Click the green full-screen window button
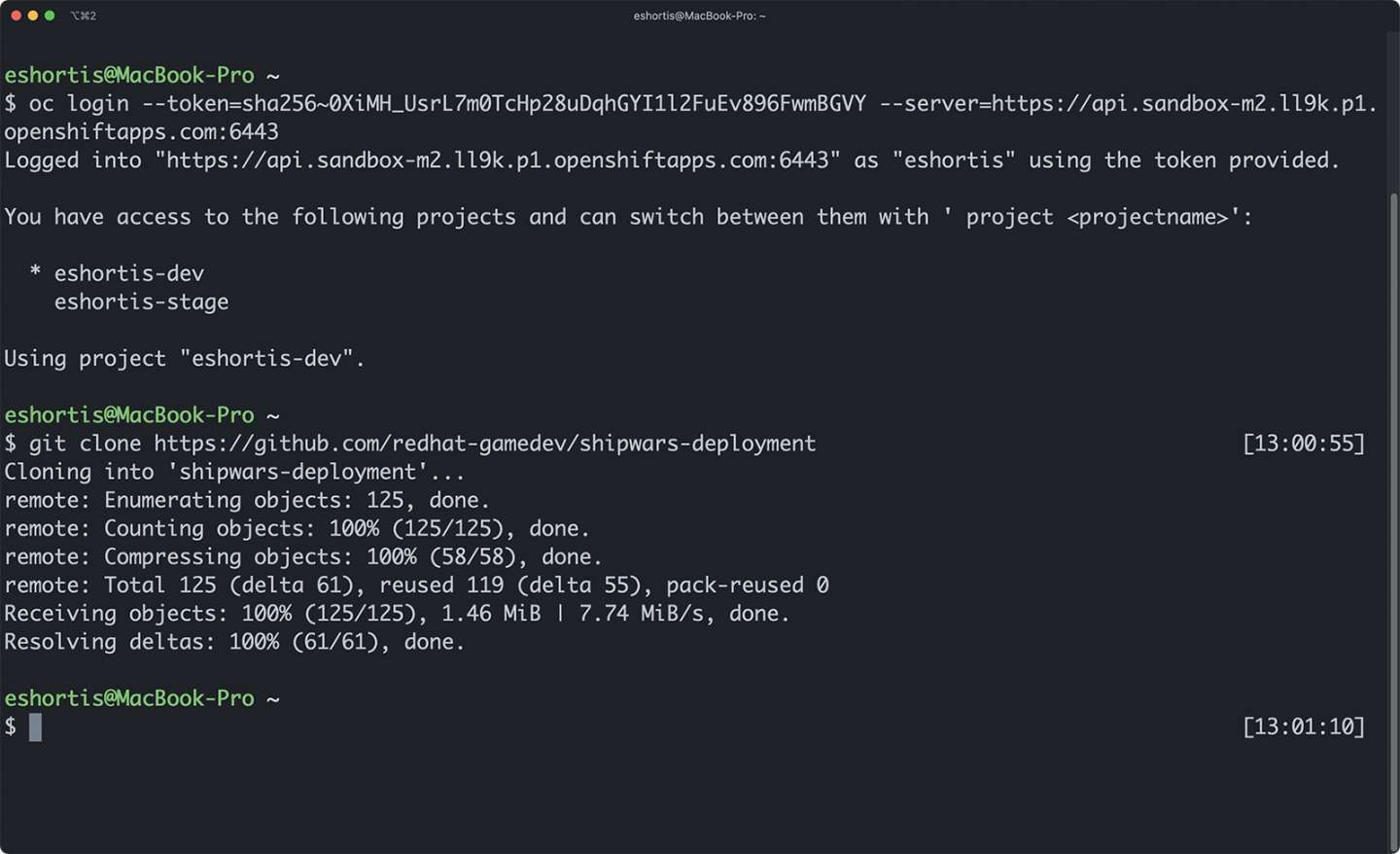Image resolution: width=1400 pixels, height=854 pixels. [50, 16]
